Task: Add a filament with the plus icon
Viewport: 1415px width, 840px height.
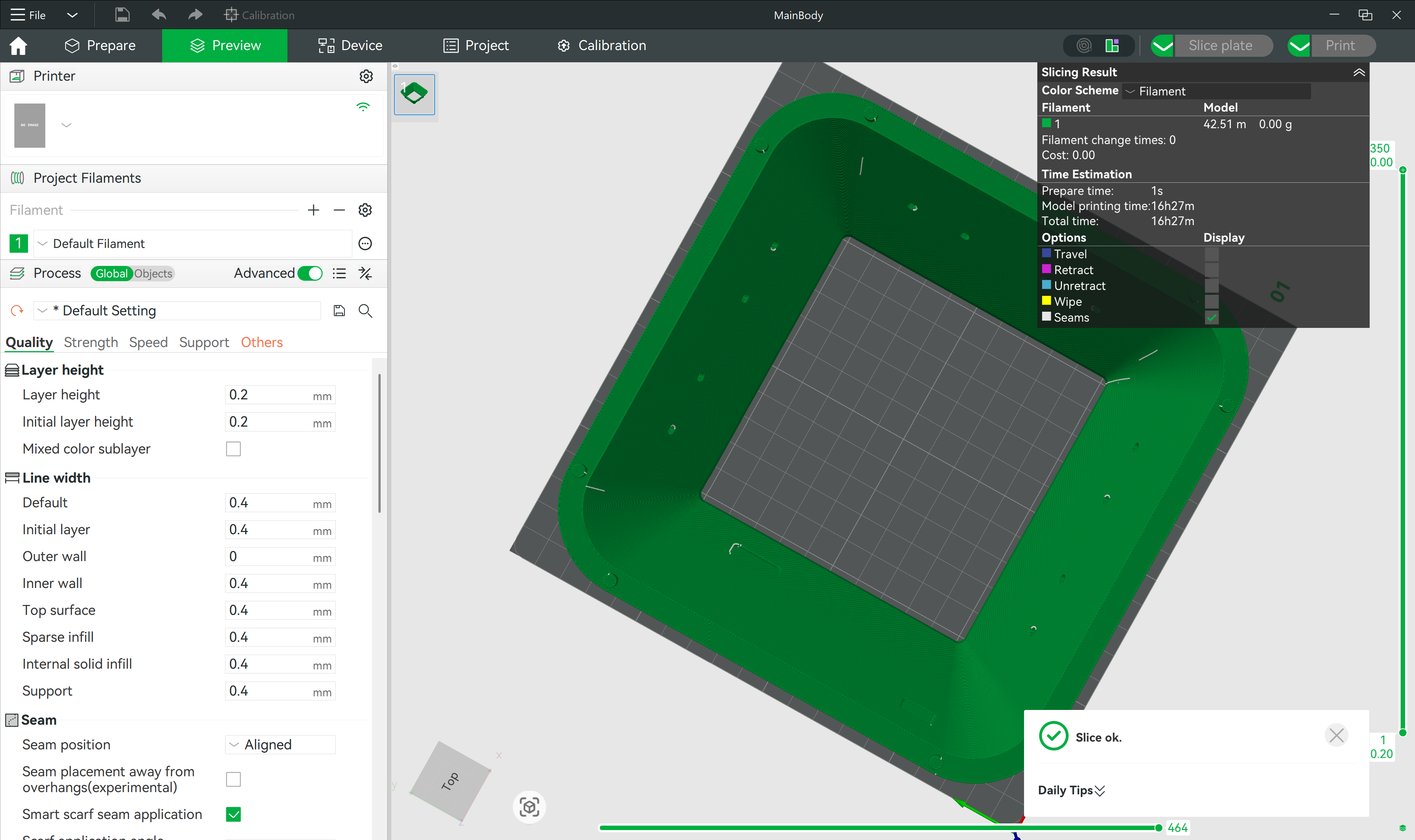Action: tap(314, 210)
